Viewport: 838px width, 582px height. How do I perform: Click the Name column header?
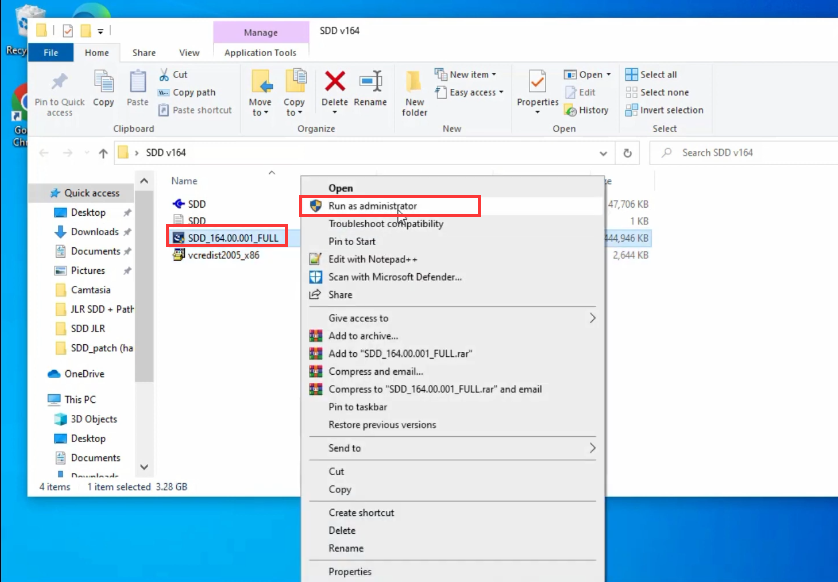(184, 181)
